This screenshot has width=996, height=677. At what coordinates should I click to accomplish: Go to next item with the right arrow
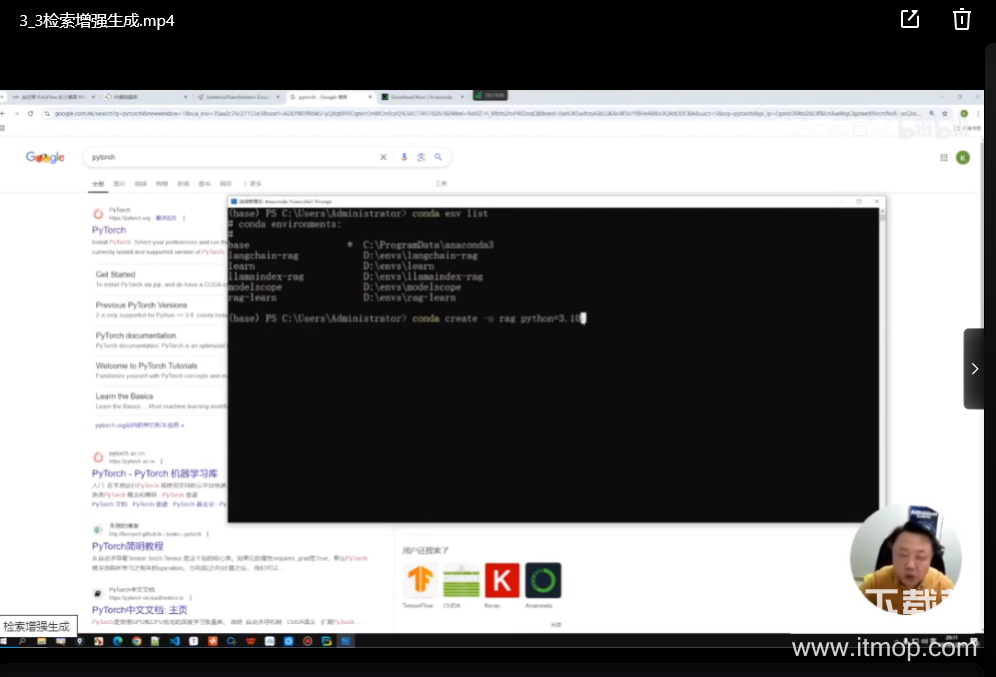click(x=974, y=368)
